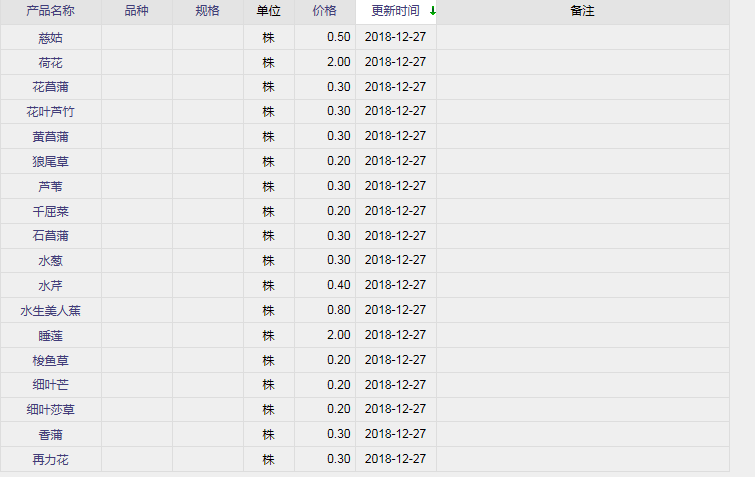This screenshot has height=477, width=755.
Task: Click the green sort arrow beside 更新时间
Action: point(432,11)
